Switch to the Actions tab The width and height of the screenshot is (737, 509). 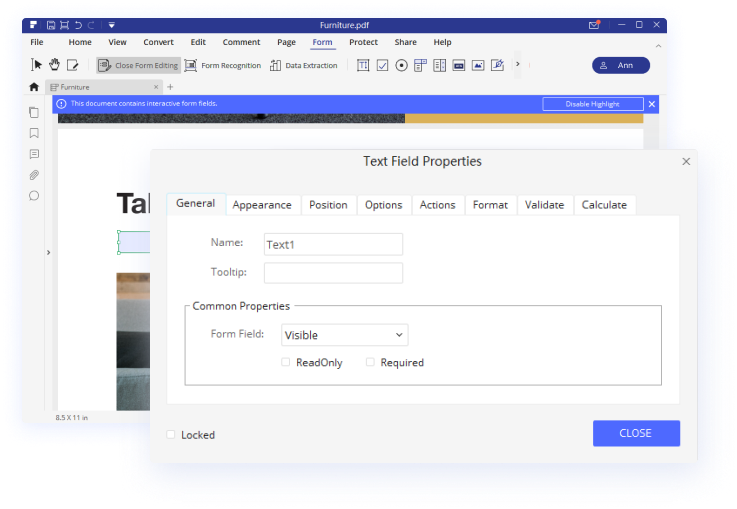(x=438, y=205)
